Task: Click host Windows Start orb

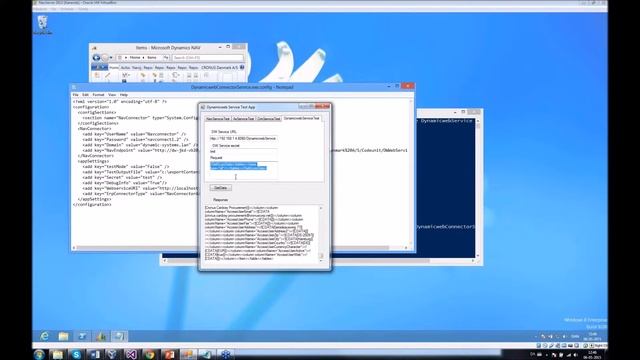Action: (x=39, y=354)
